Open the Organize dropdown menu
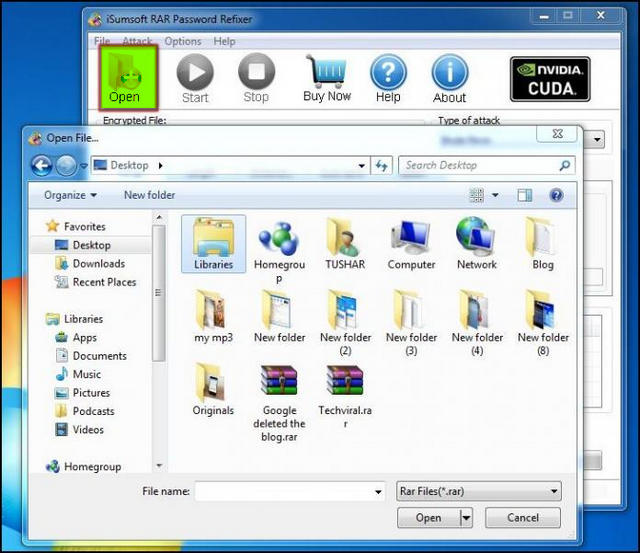 pos(70,195)
